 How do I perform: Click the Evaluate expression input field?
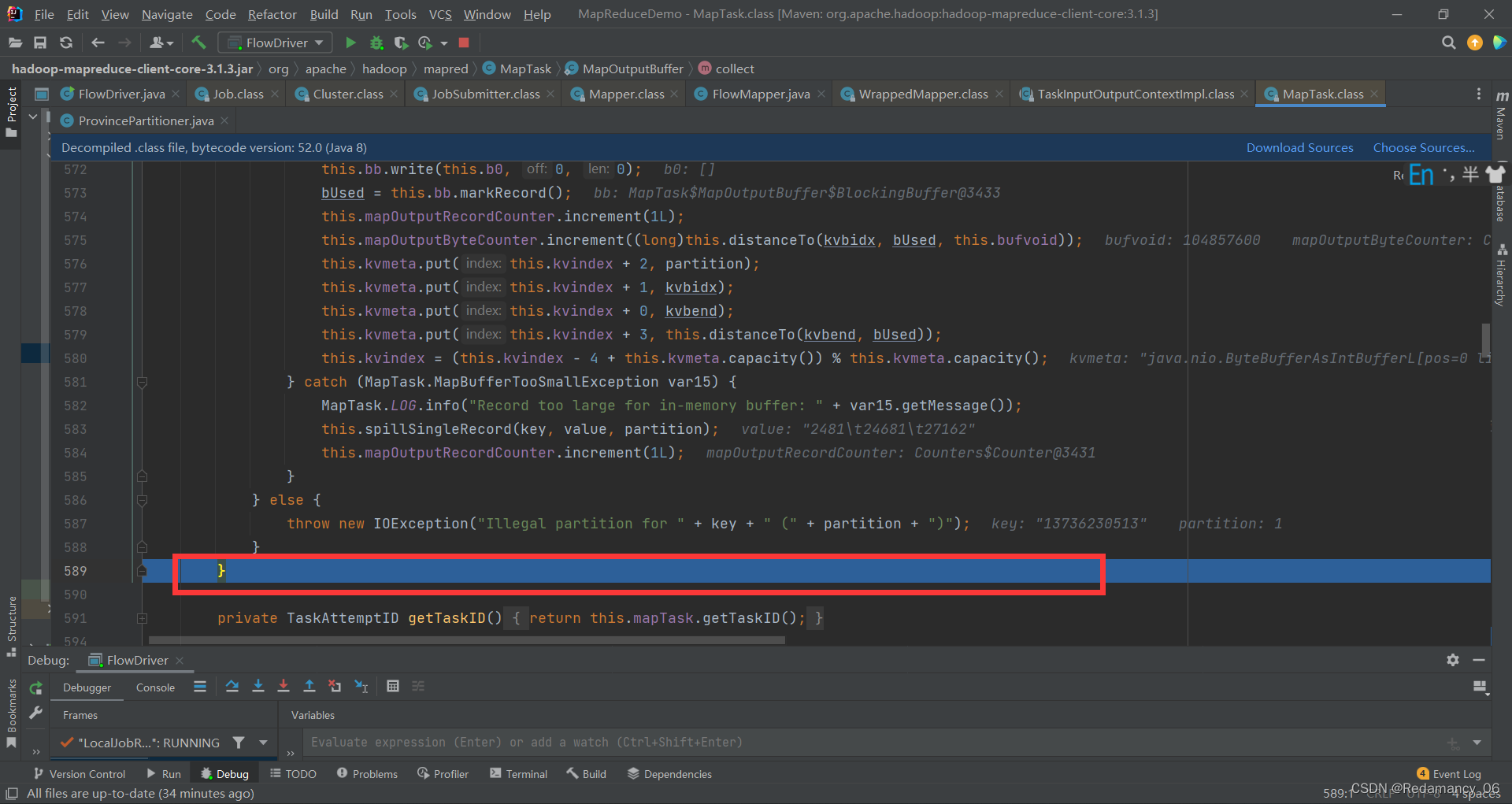(874, 743)
